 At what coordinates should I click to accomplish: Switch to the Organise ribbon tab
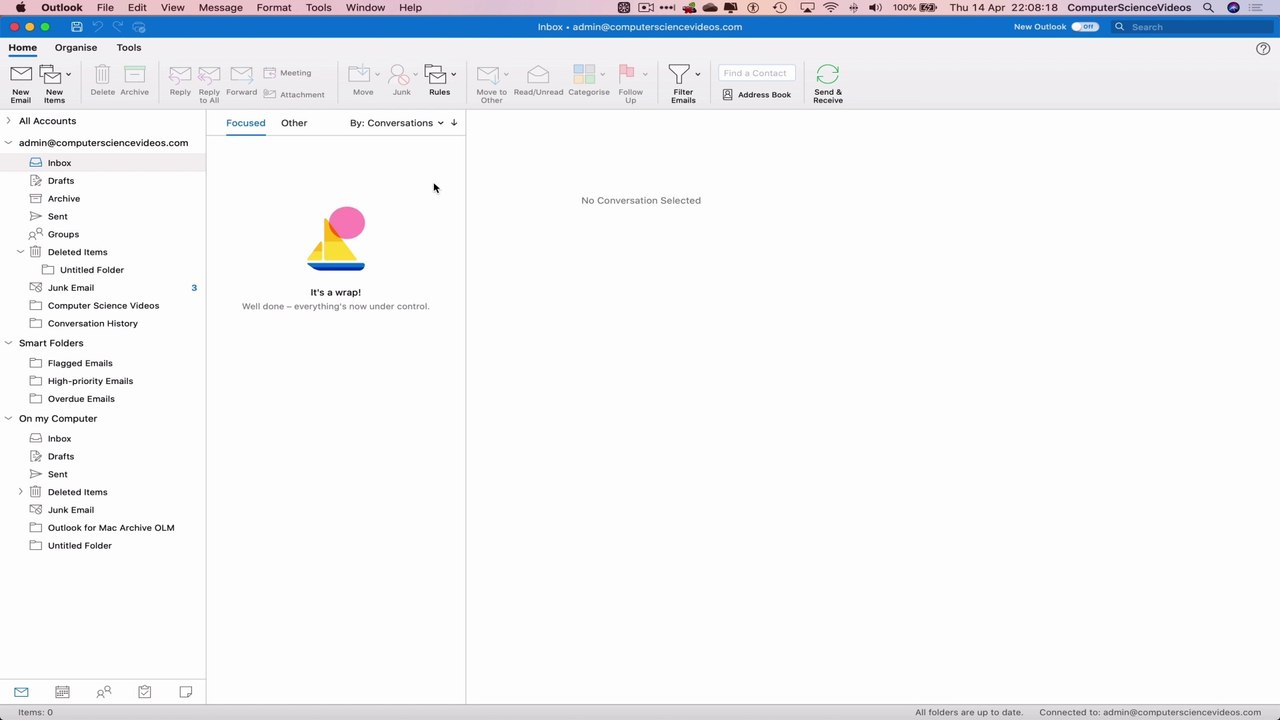76,47
